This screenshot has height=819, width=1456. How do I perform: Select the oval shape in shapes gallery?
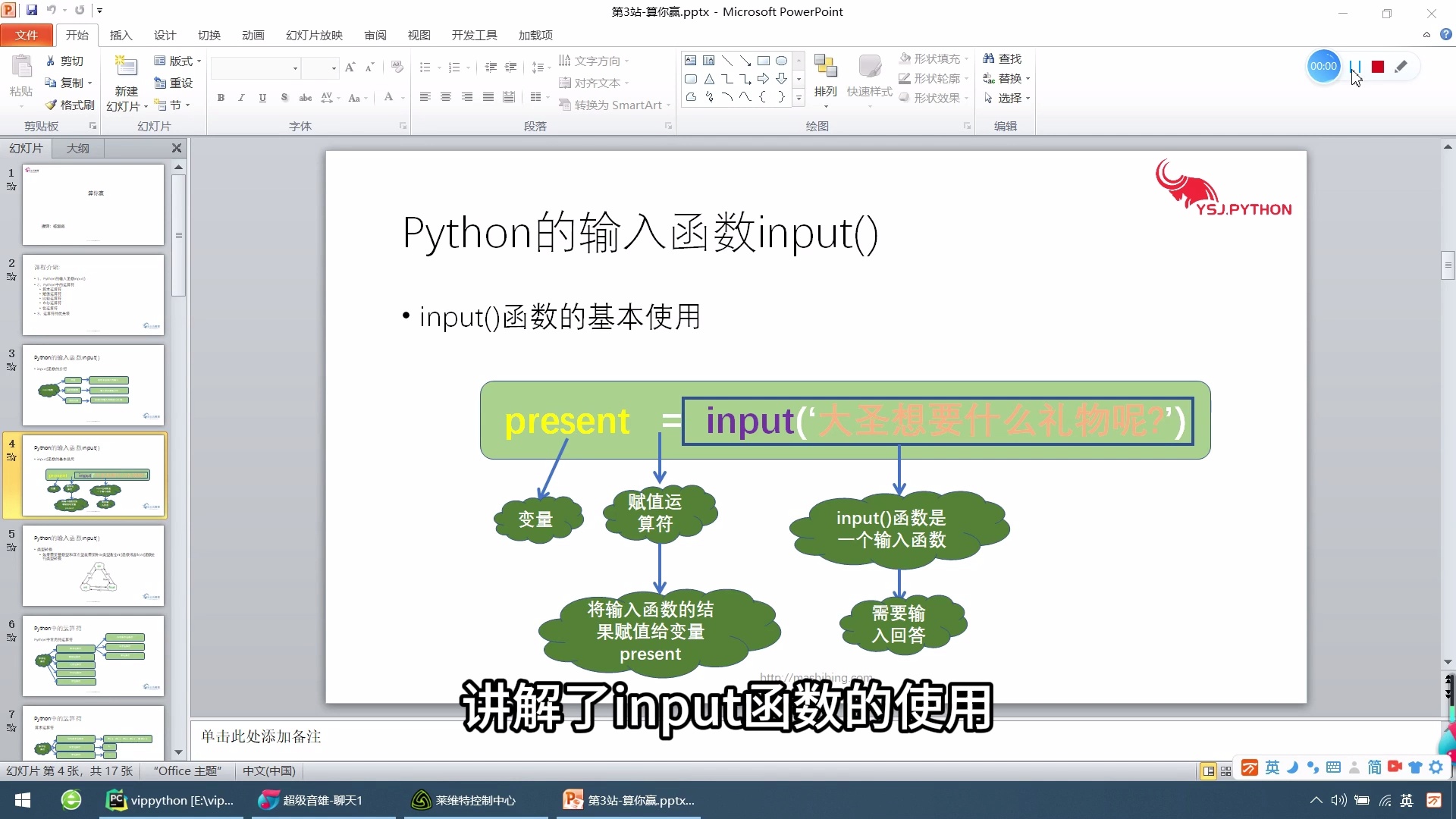[x=781, y=61]
